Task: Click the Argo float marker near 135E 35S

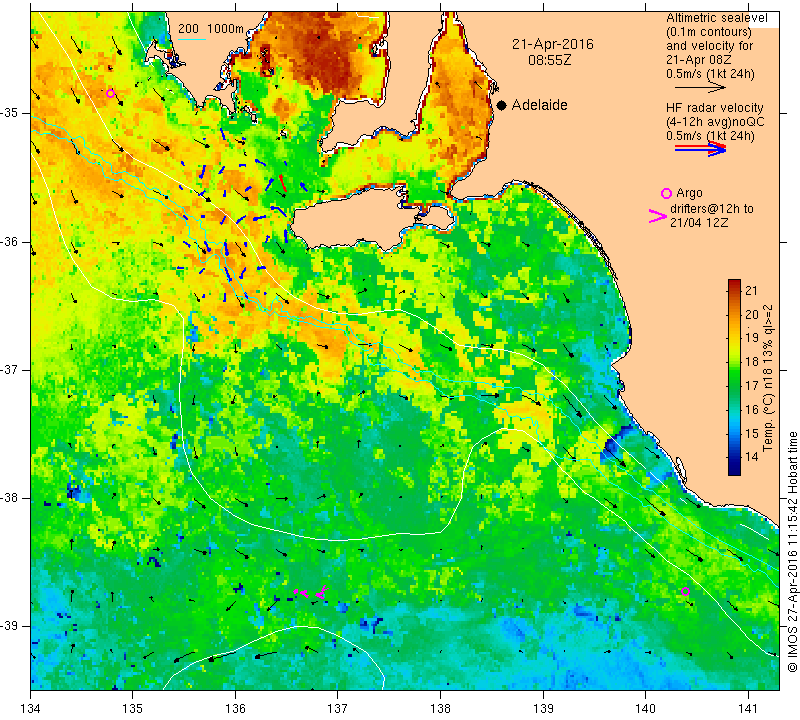Action: click(110, 93)
